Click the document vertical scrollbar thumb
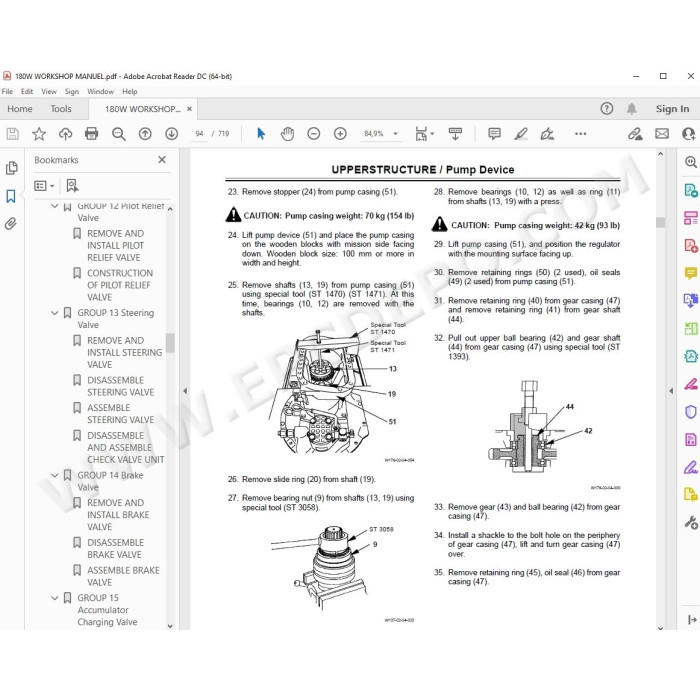700x700 pixels. 661,222
